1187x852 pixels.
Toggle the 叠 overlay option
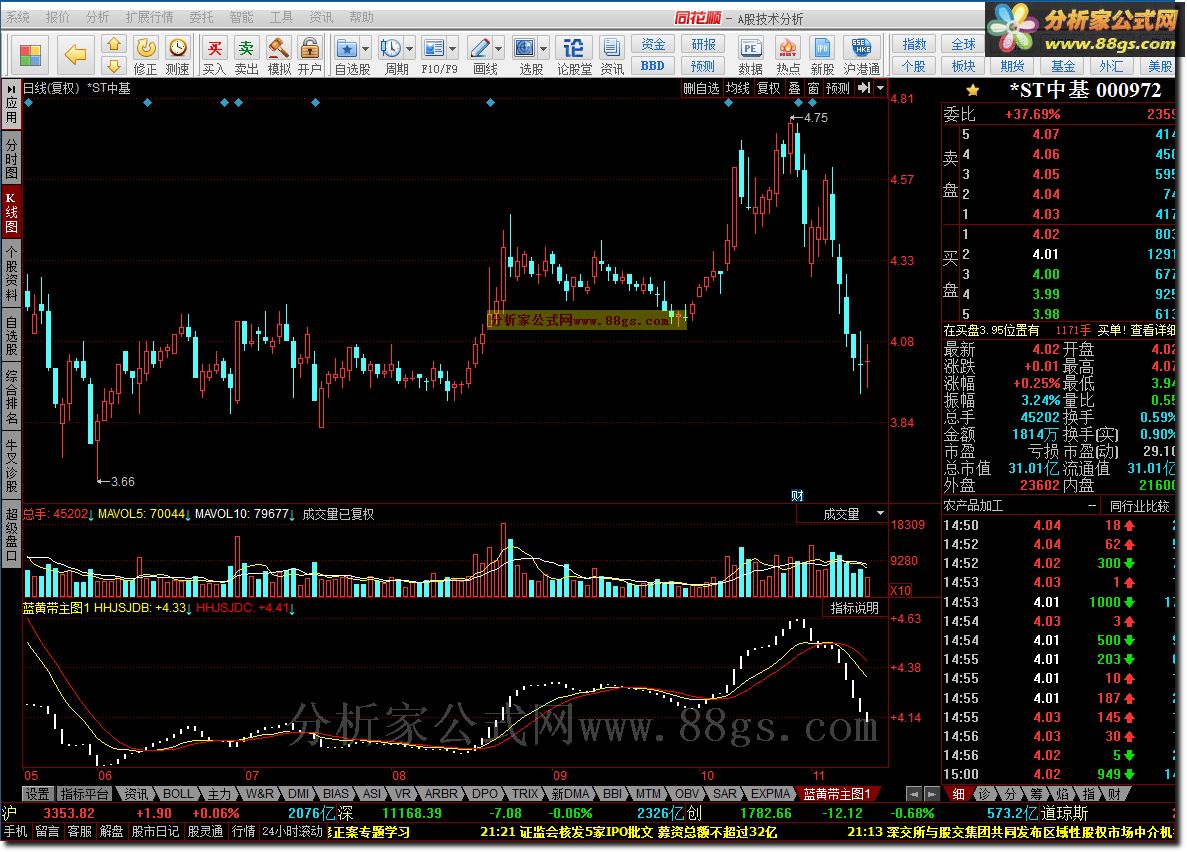point(794,89)
